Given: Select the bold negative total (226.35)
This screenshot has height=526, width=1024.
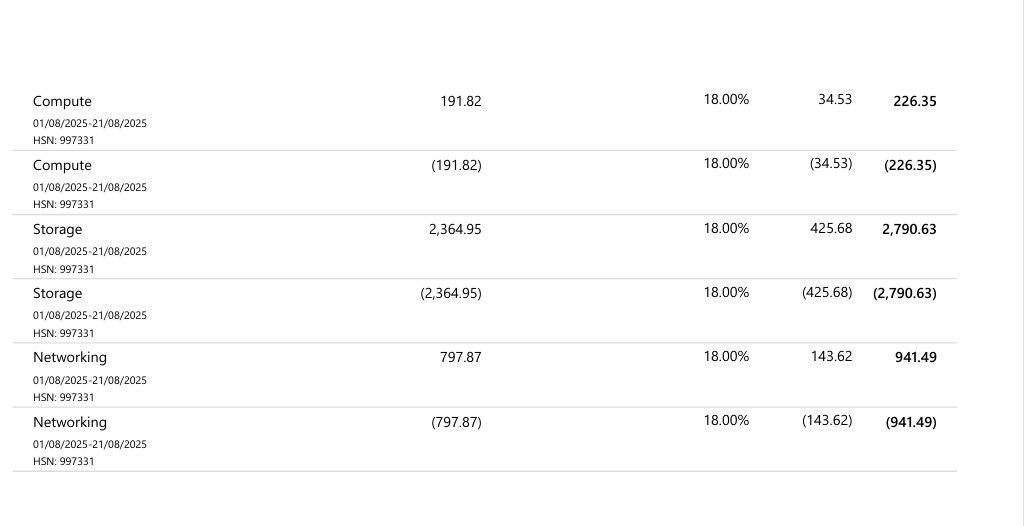Looking at the screenshot, I should tap(910, 165).
